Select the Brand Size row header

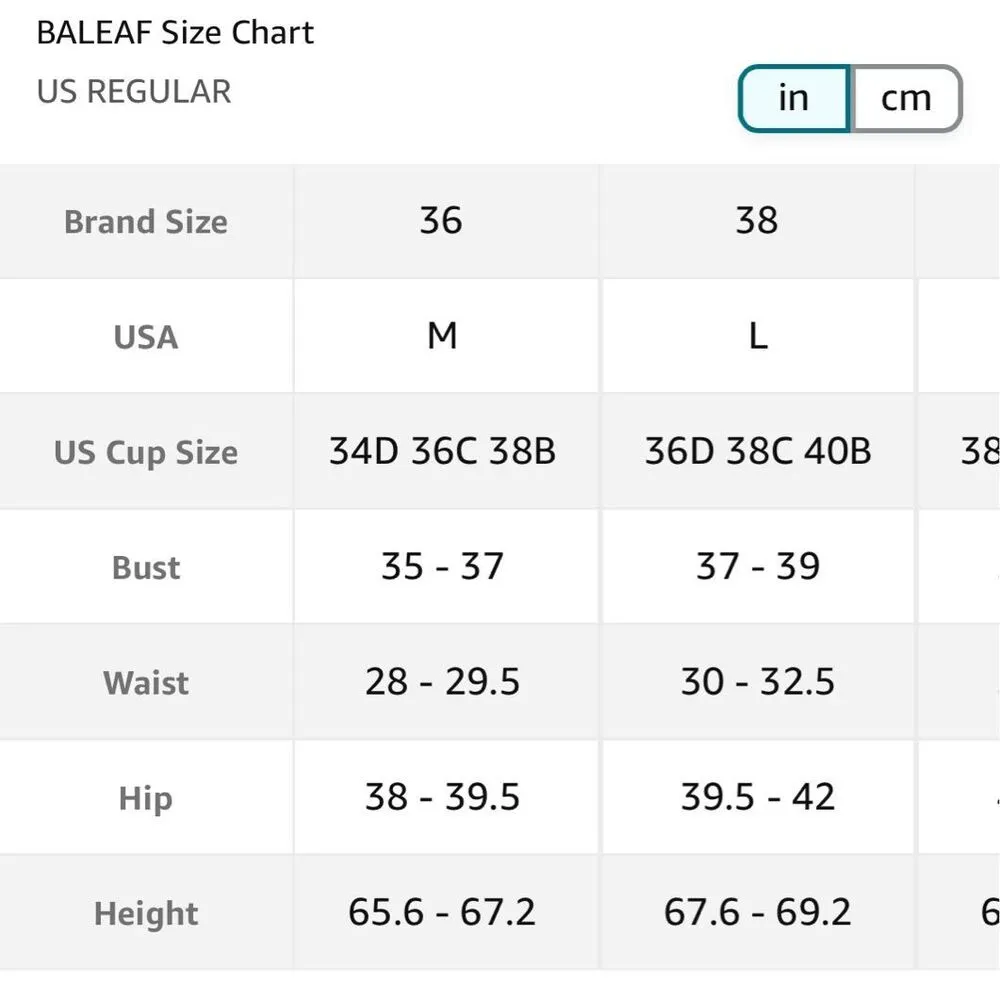click(x=145, y=221)
